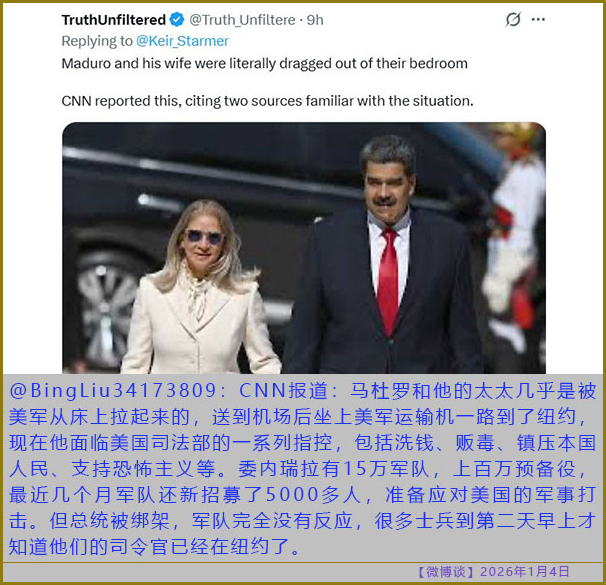Open the 9h timestamp link

[315, 20]
